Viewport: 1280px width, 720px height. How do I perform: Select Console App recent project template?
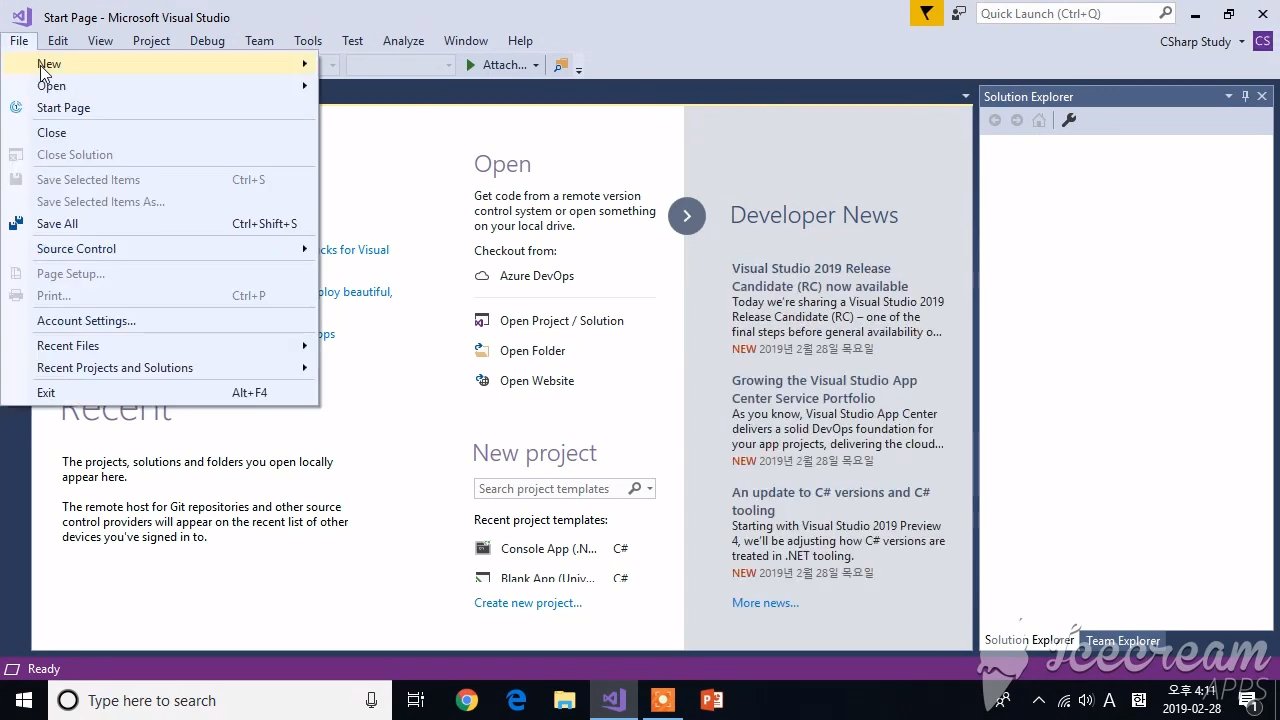click(x=551, y=549)
